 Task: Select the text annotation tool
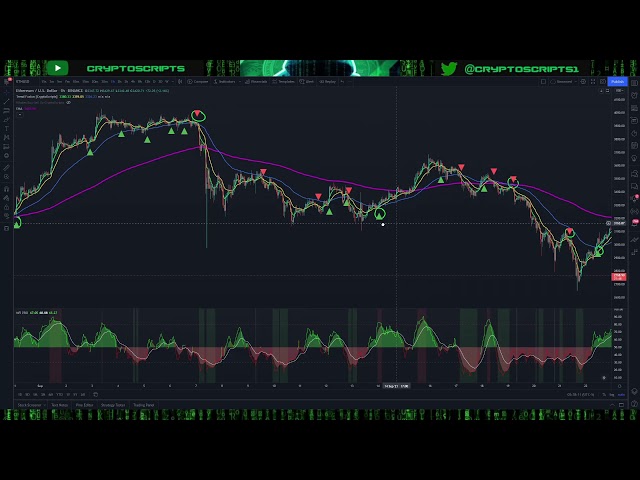[x=7, y=129]
